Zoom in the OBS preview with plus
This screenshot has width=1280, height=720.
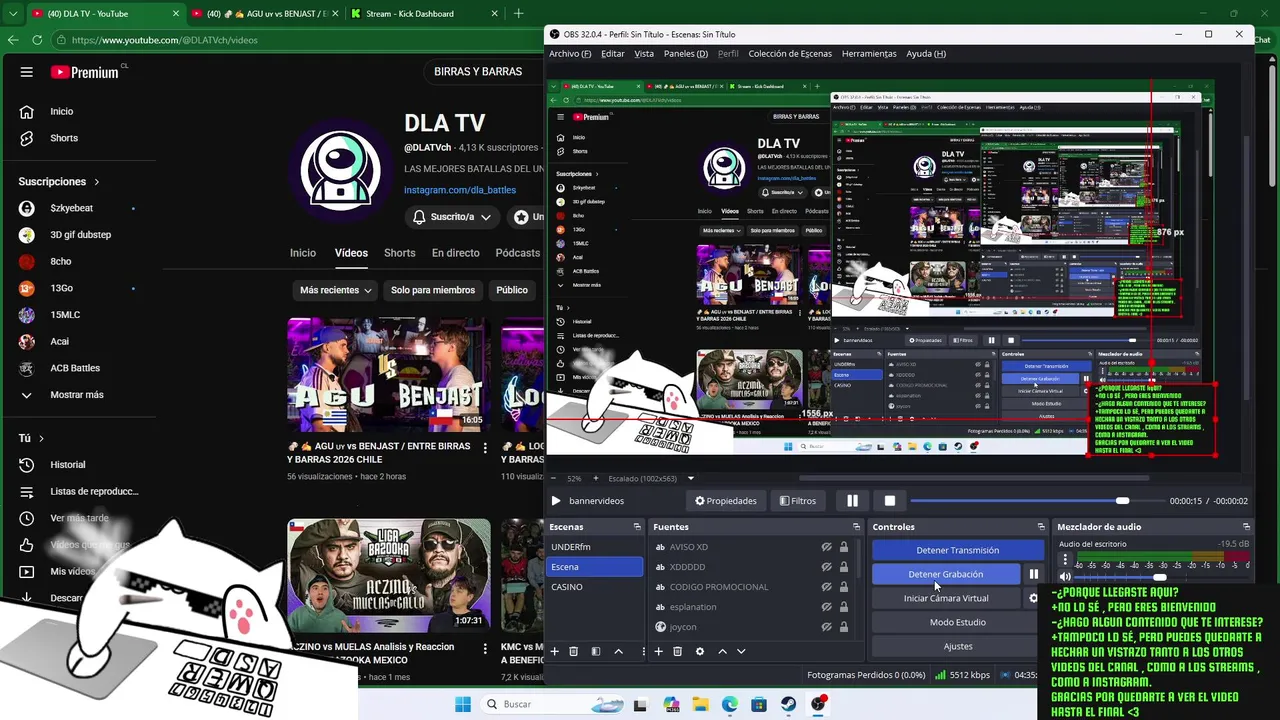click(595, 478)
